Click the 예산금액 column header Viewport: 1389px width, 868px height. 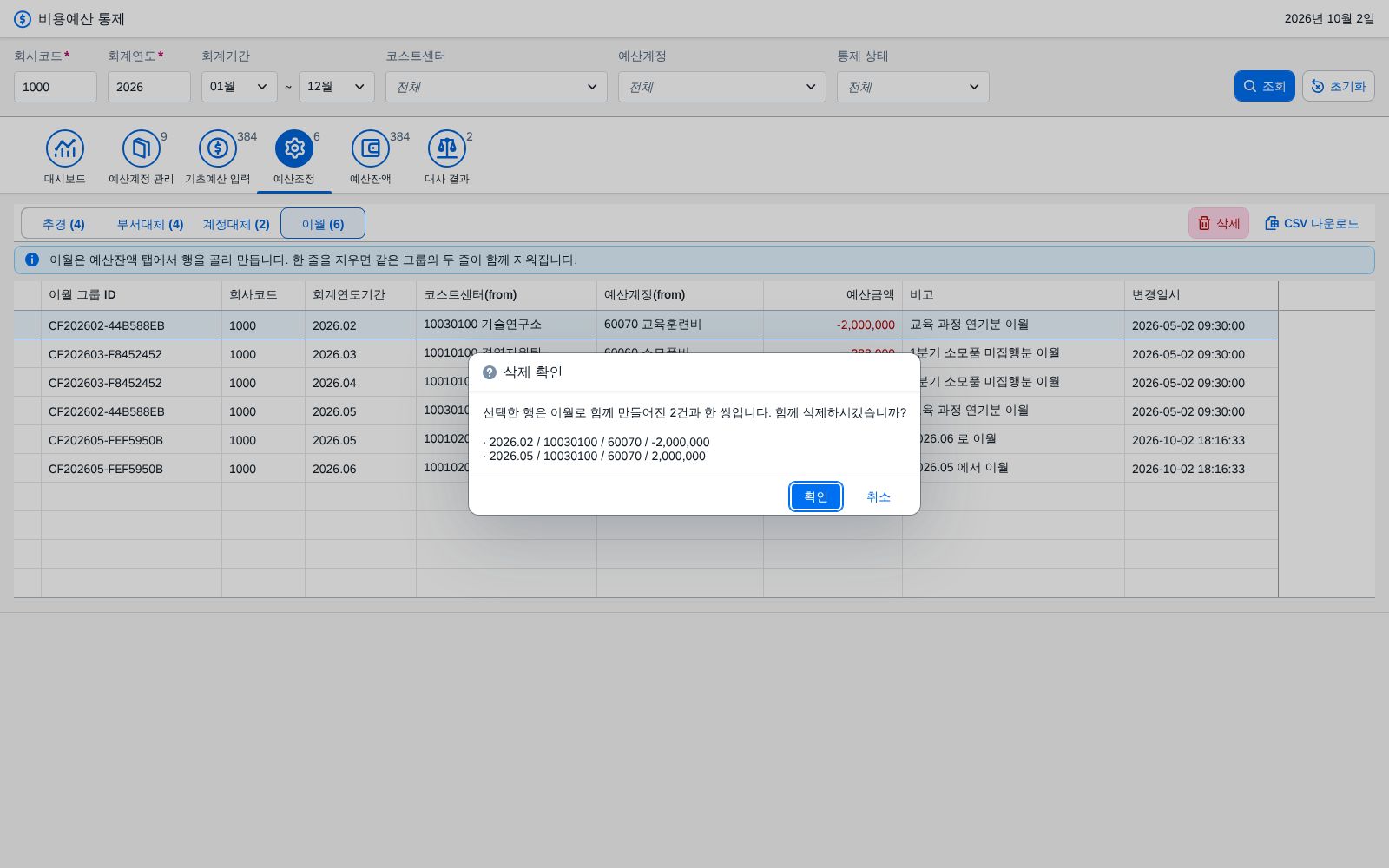[833, 295]
